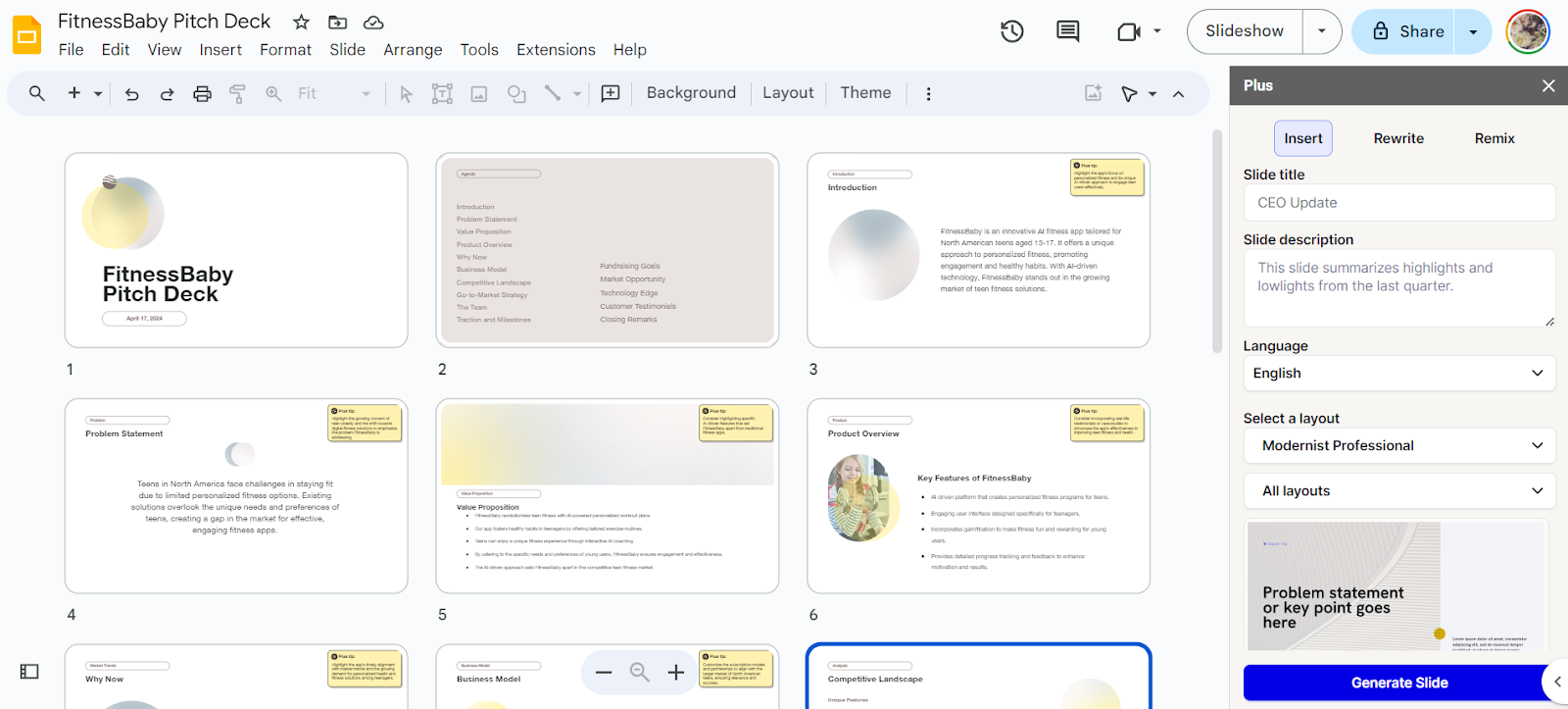
Task: Open the Modernist Professional layout dropdown
Action: [1398, 445]
